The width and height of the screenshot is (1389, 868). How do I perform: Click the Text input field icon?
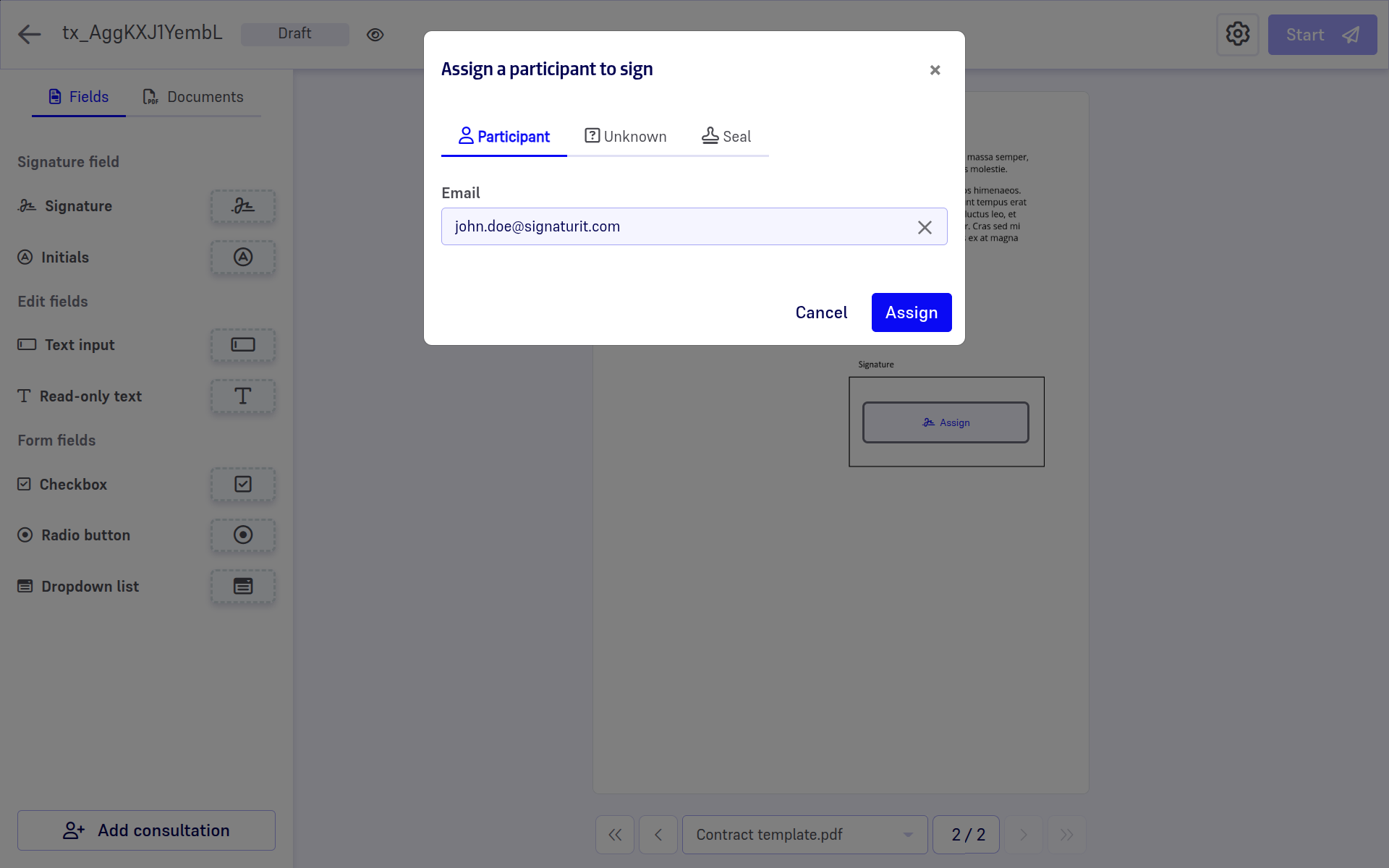[x=243, y=345]
